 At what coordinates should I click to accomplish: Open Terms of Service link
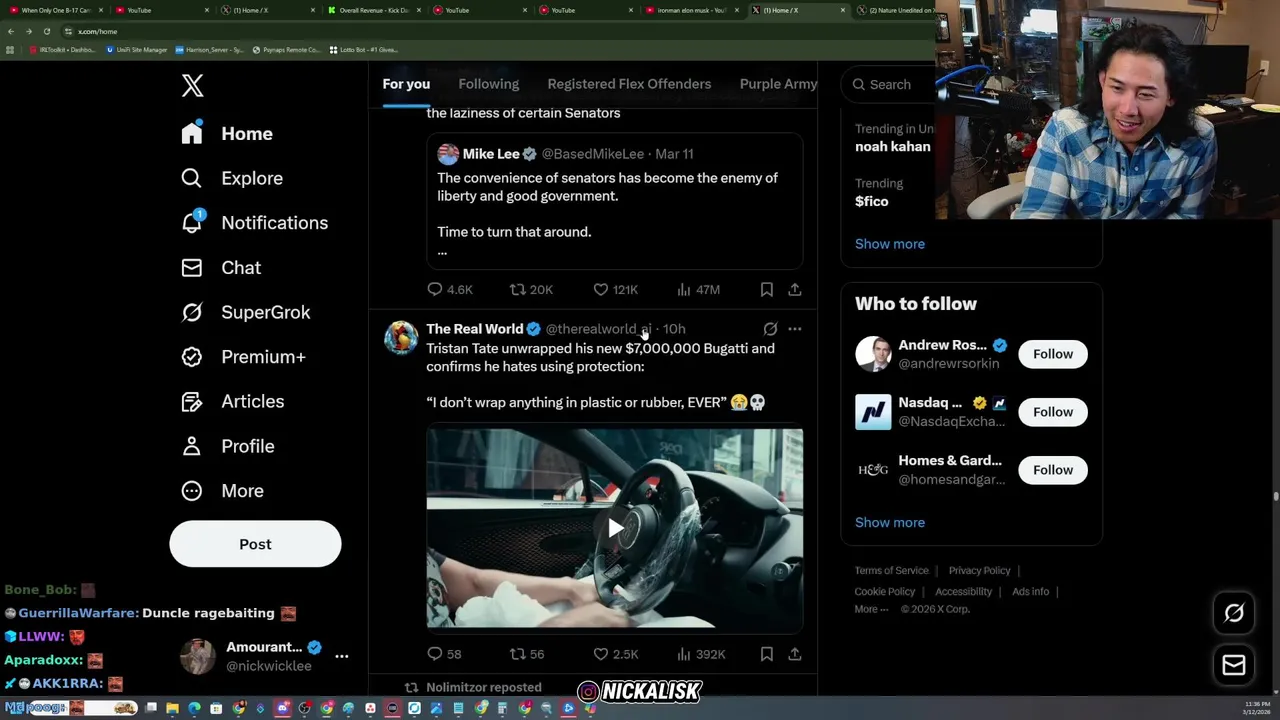point(891,570)
